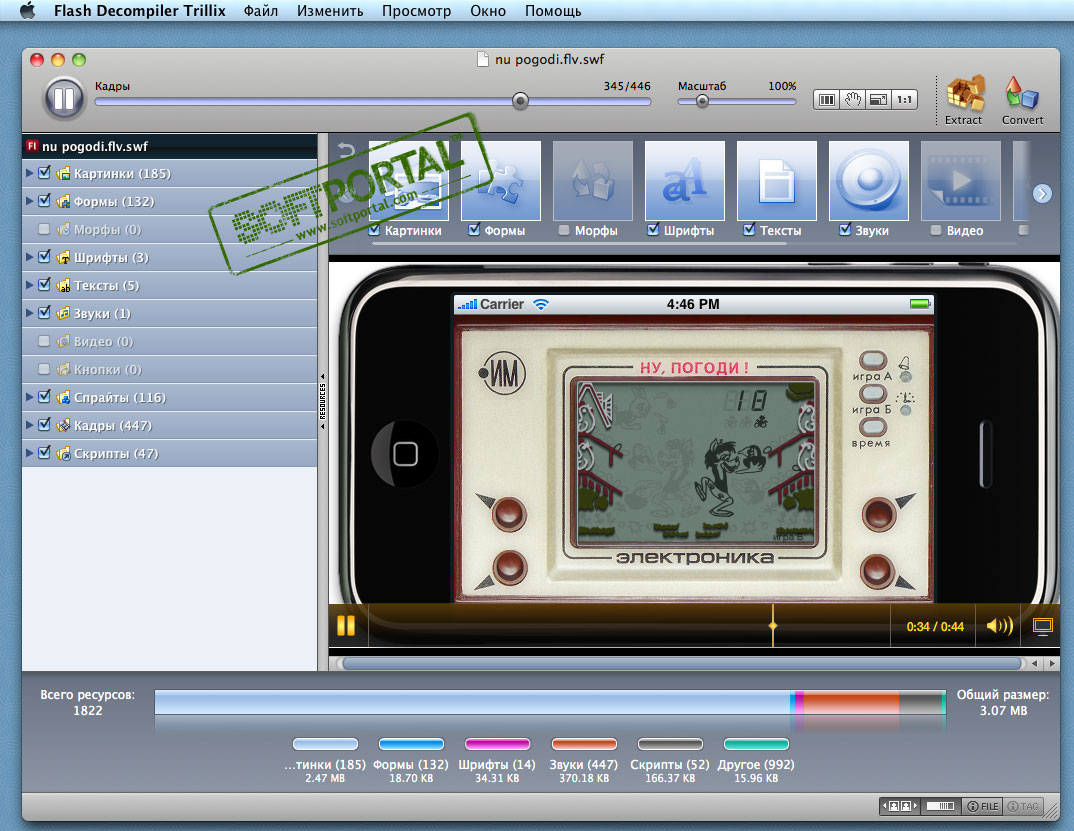Uncheck Шрифты (3) in the resource tree
The image size is (1074, 831).
44,257
